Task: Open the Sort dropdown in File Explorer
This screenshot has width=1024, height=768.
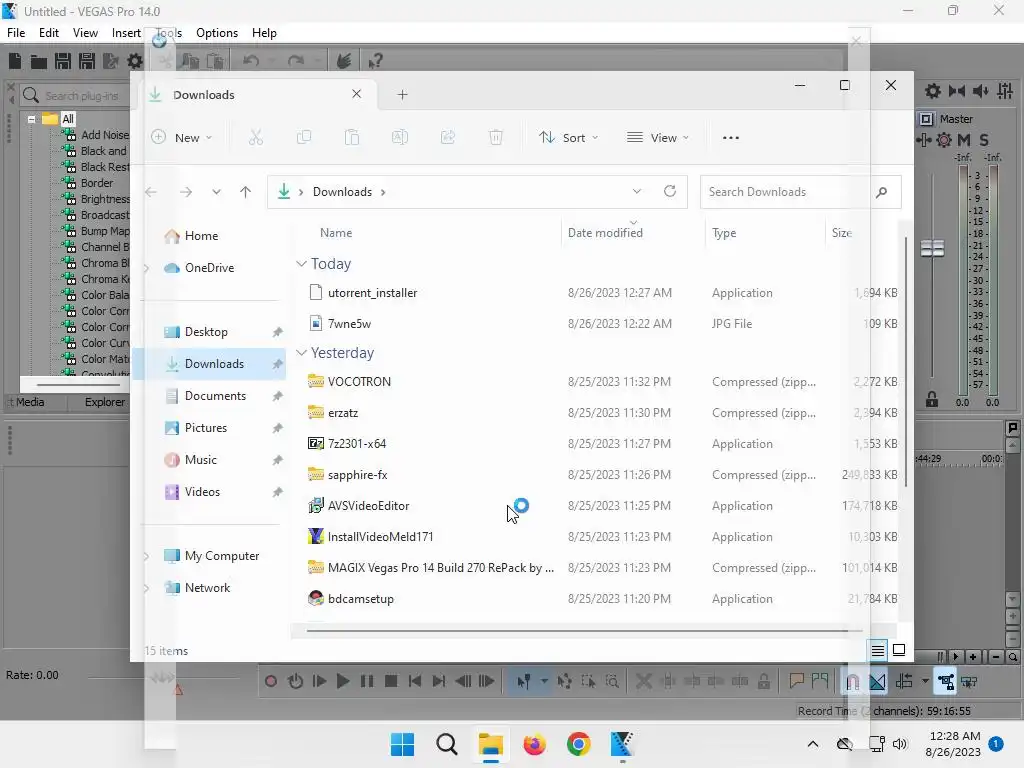Action: (x=568, y=138)
